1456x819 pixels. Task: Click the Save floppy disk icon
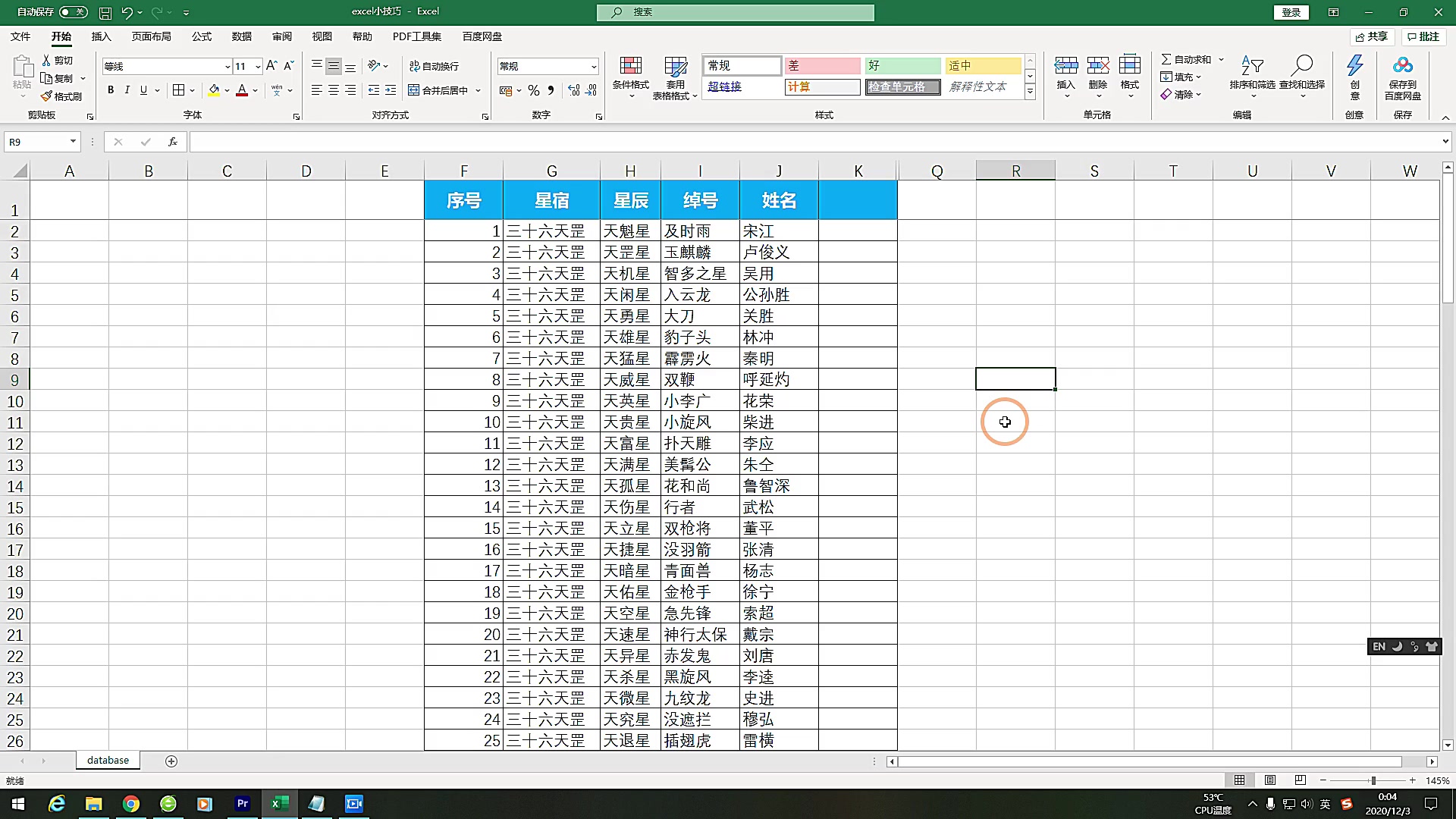[x=105, y=13]
